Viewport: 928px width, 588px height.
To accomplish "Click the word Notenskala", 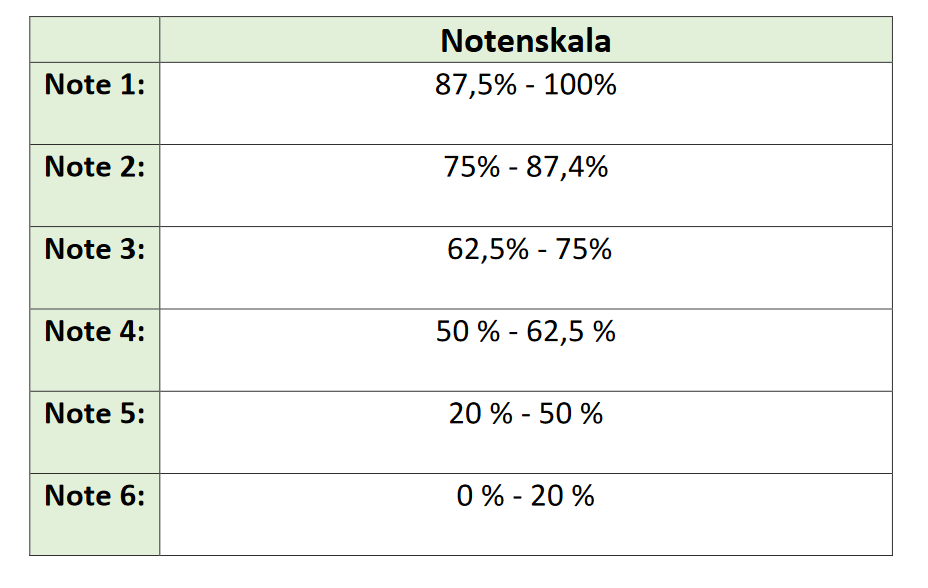I will 526,41.
